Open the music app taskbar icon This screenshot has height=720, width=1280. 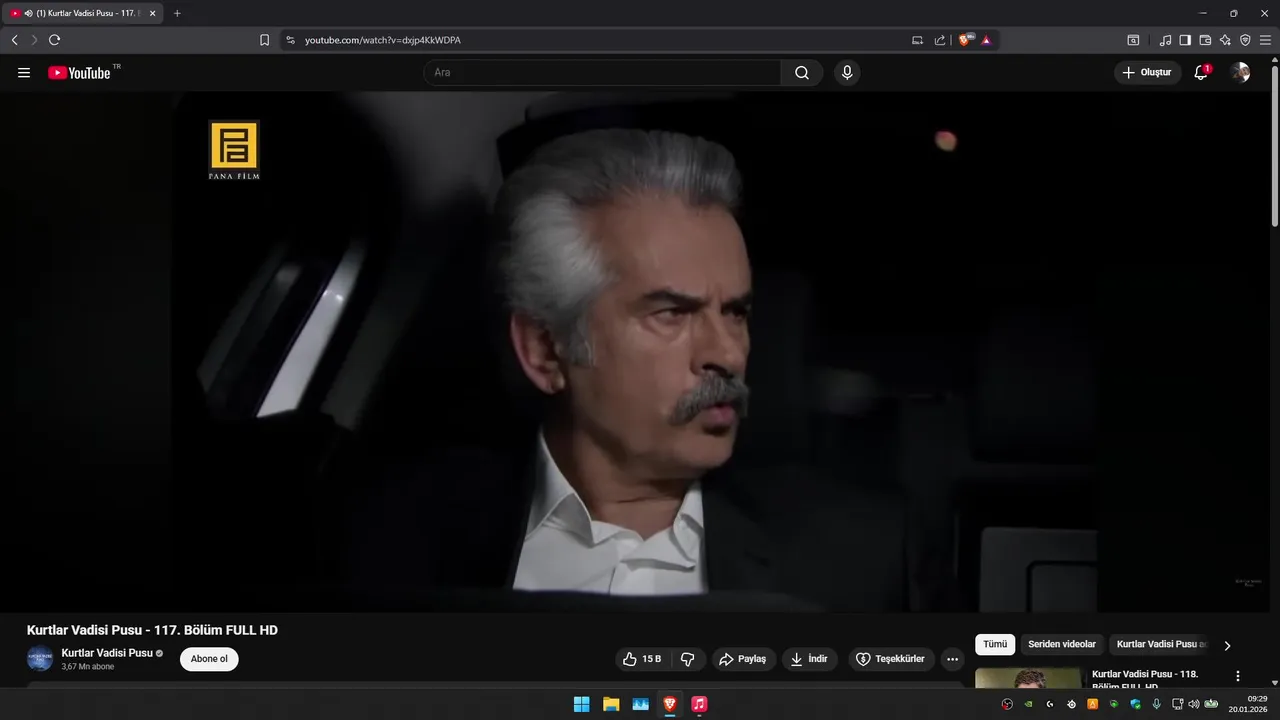tap(699, 704)
